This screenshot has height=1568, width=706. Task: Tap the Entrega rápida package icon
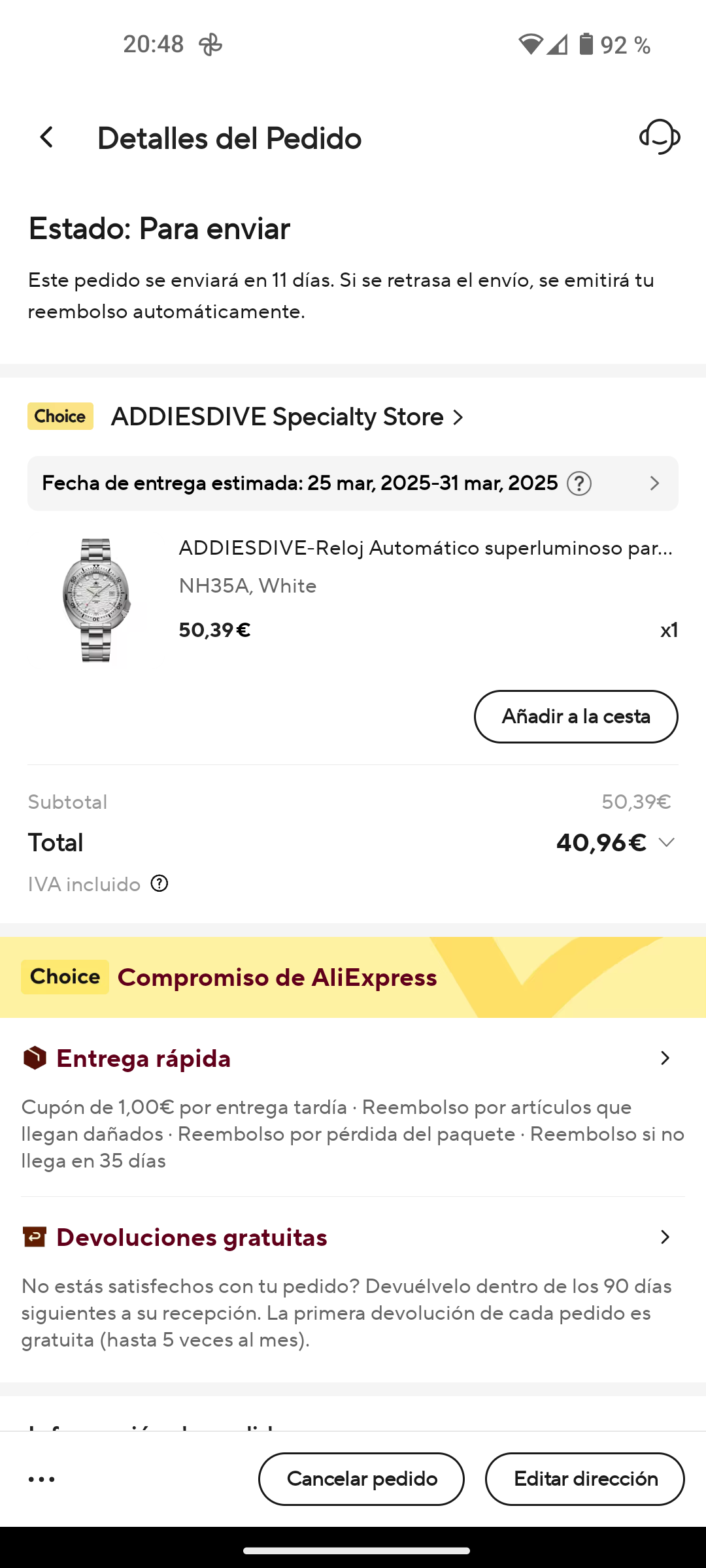coord(35,1058)
